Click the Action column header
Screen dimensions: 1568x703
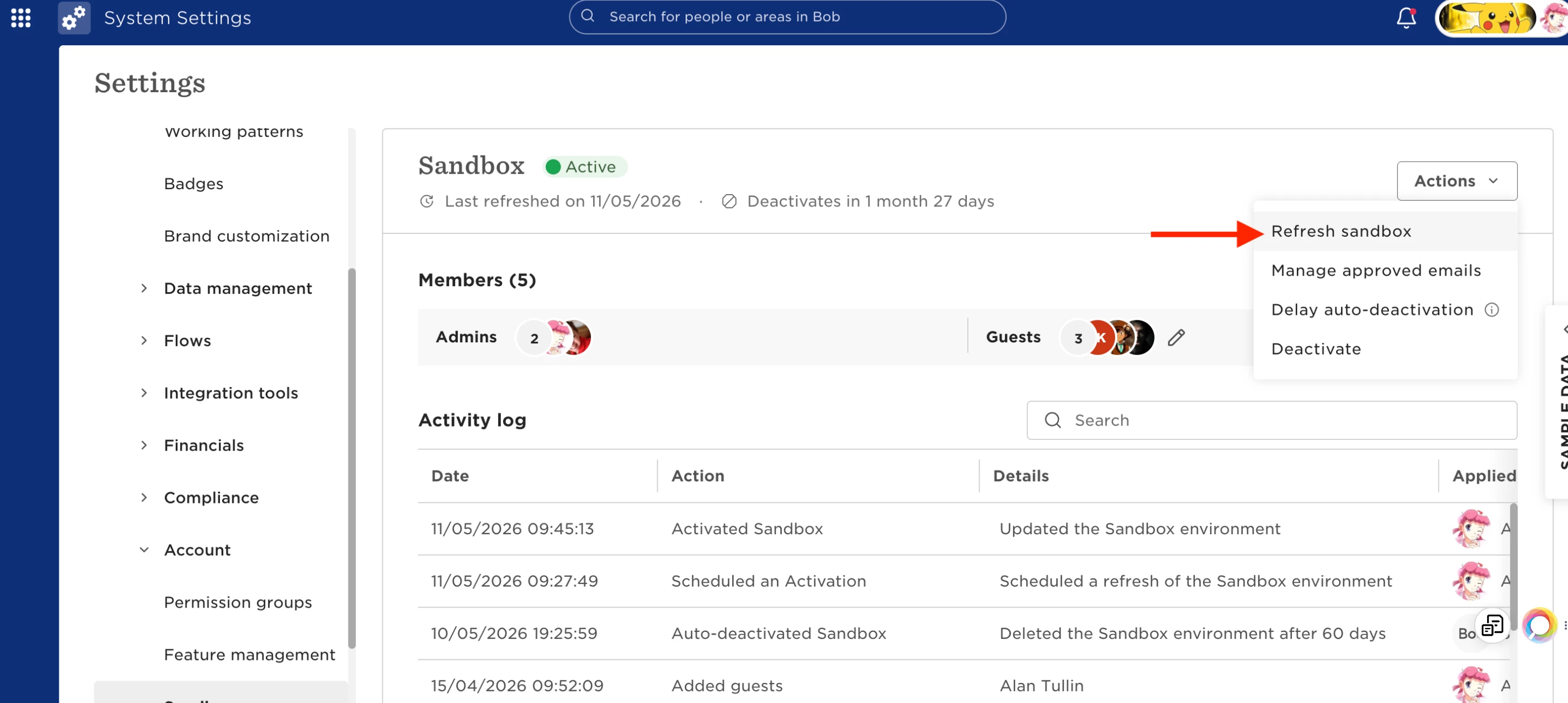tap(698, 476)
